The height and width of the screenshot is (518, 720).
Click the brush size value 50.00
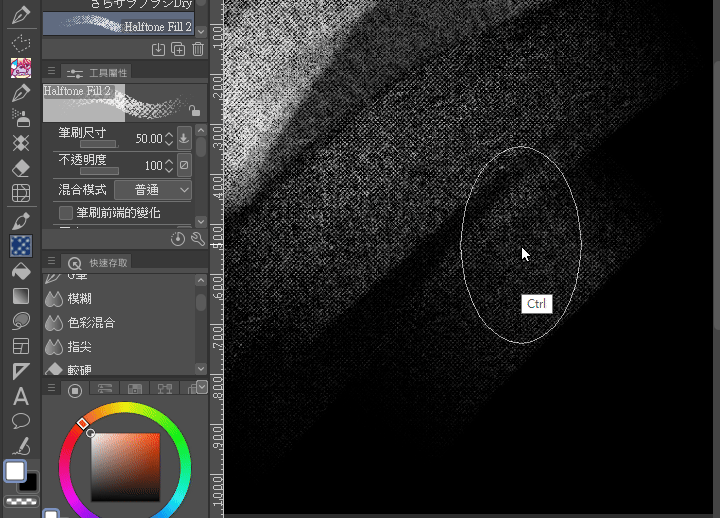(149, 139)
